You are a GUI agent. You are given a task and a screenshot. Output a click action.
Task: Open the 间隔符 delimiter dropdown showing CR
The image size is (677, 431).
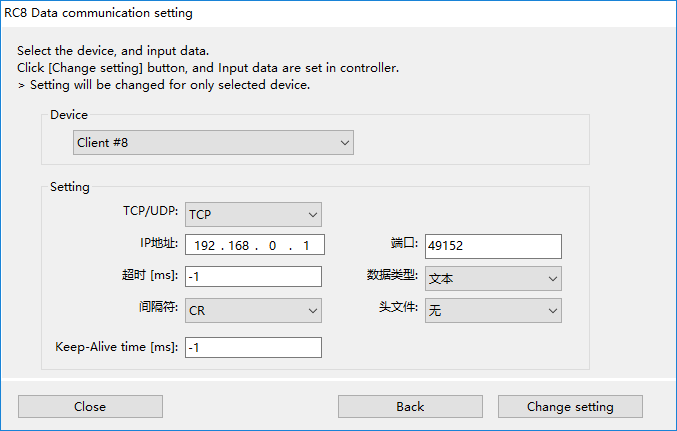(x=253, y=311)
